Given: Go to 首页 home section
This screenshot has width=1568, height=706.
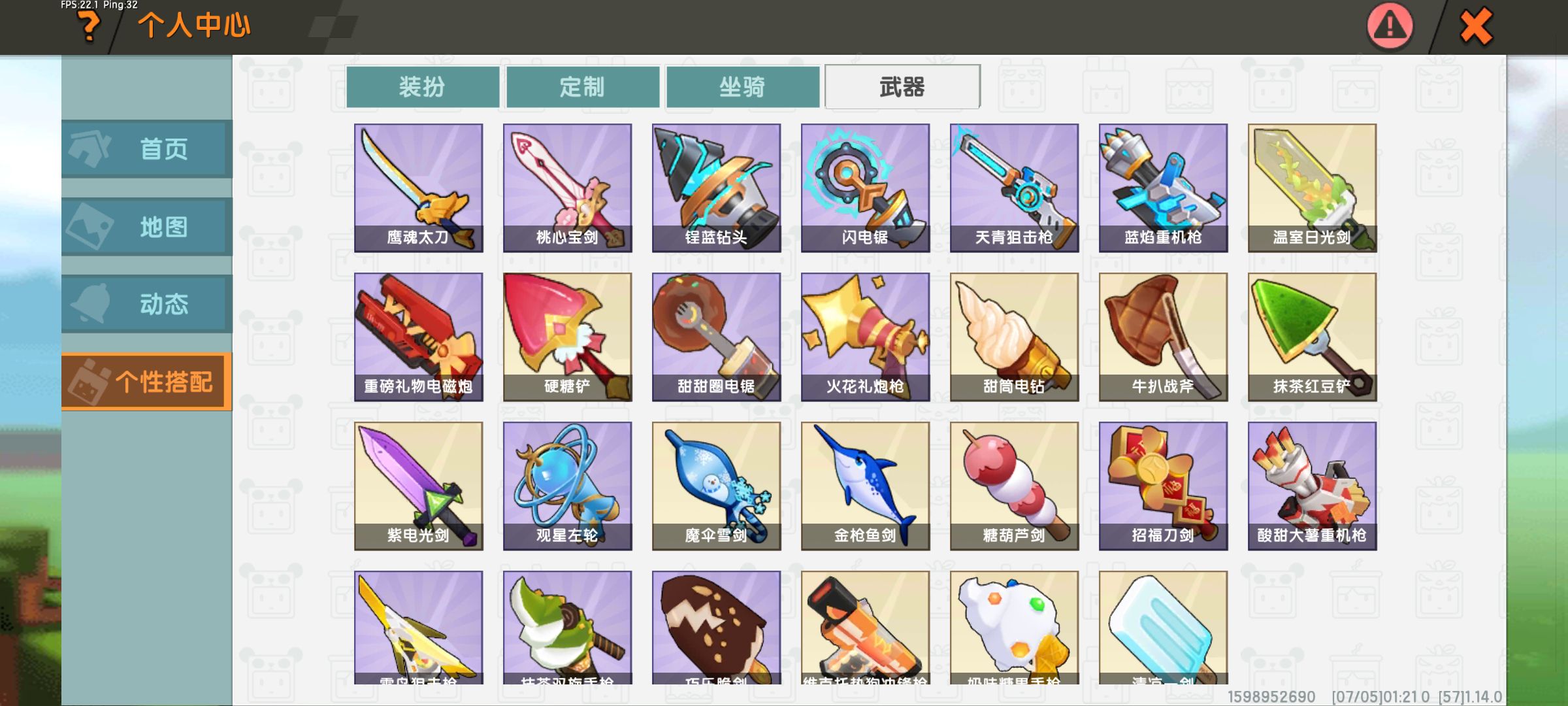Looking at the screenshot, I should pyautogui.click(x=146, y=149).
